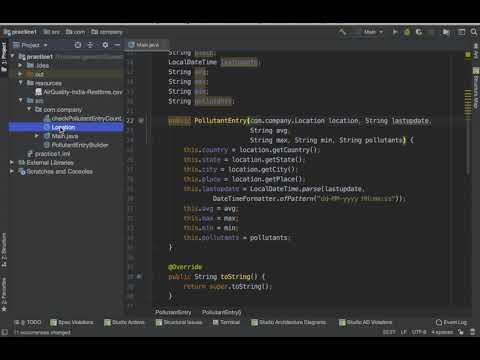The height and width of the screenshot is (360, 480).
Task: Expand the Main.java node arrow
Action: click(37, 136)
